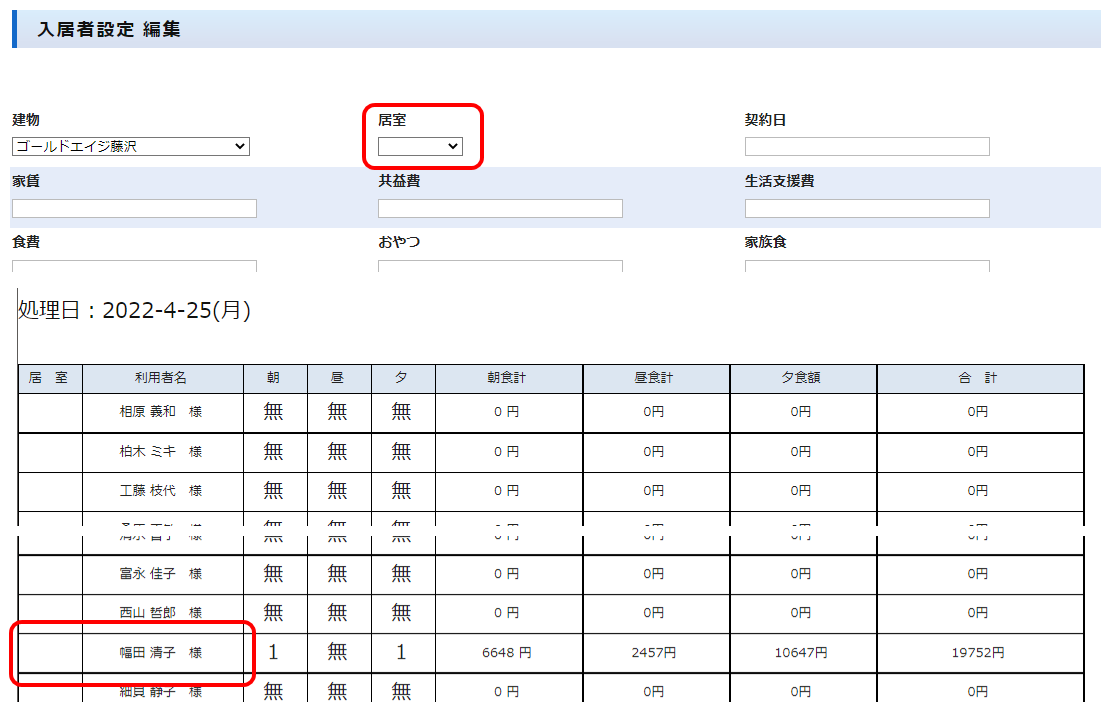Click the 19752円 total for 幅田 清子
This screenshot has height=720, width=1101.
tap(978, 653)
